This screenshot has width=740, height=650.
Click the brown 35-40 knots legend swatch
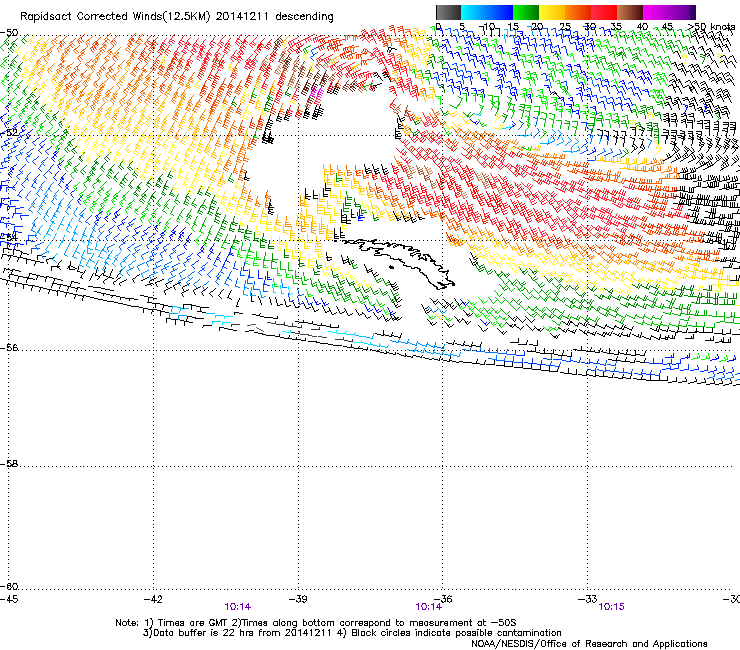(630, 12)
